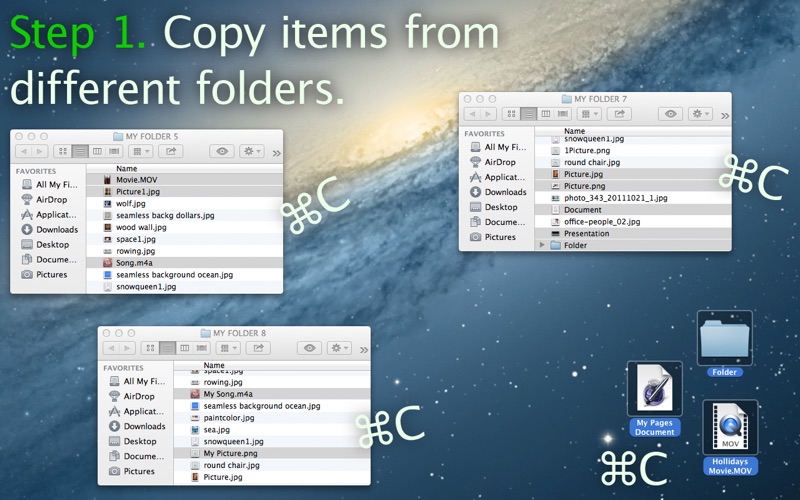Select the Folder icon on the desktop
Image resolution: width=800 pixels, height=500 pixels.
724,343
